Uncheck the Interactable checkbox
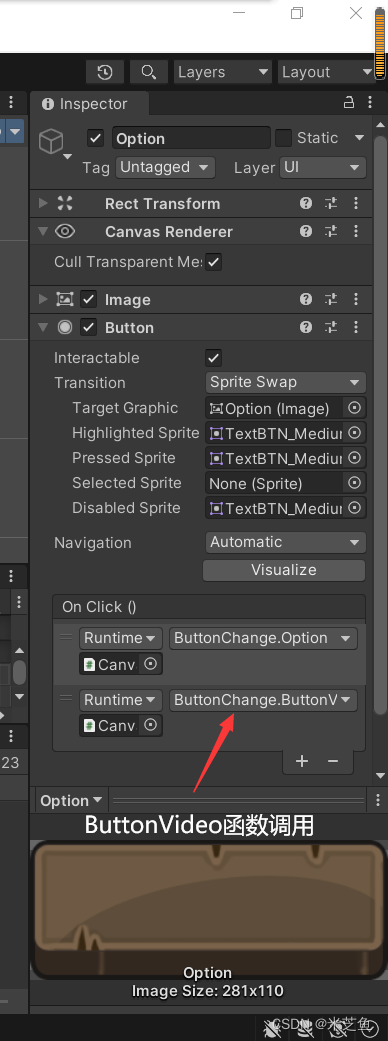The width and height of the screenshot is (388, 1041). 213,358
